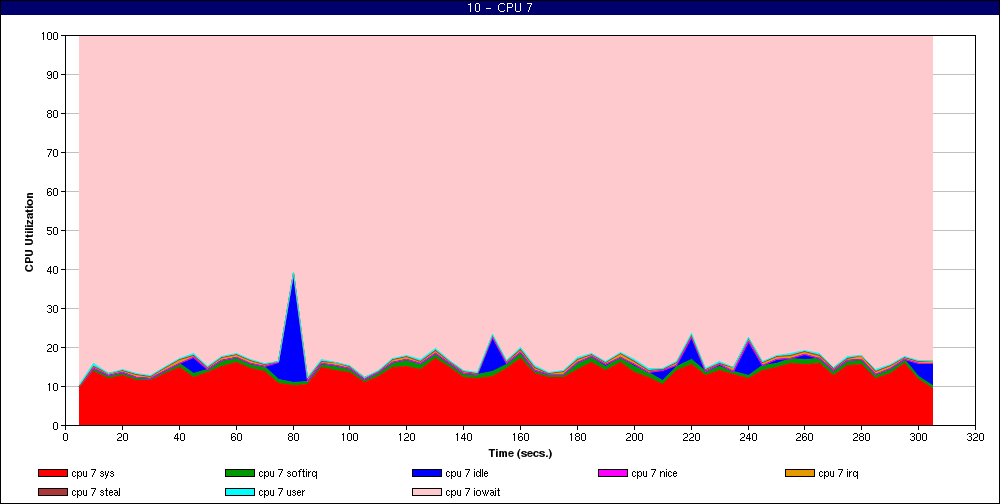1000x504 pixels.
Task: Click the cyan cpu 7 user legend swatch
Action: (239, 493)
